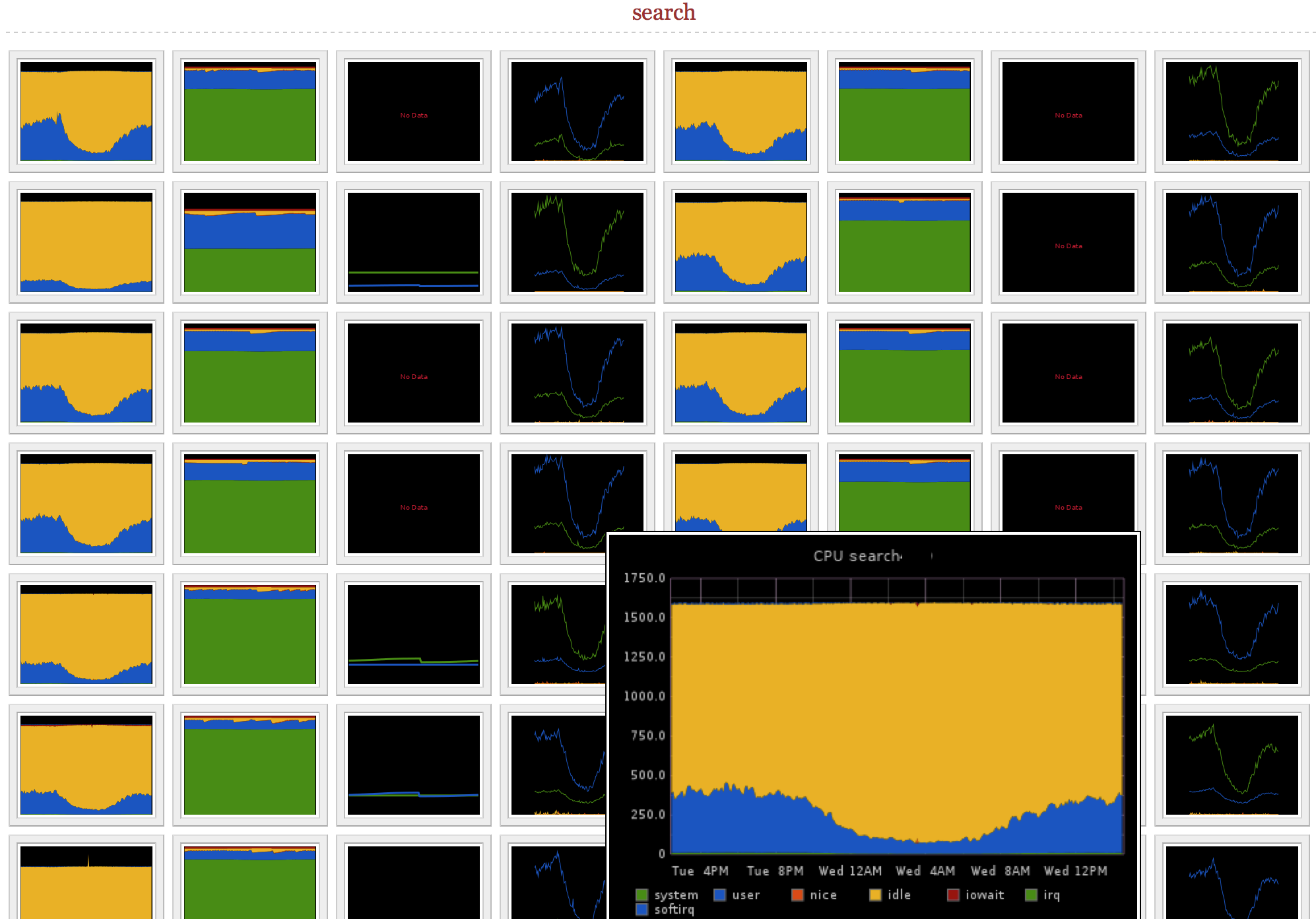Open second-row memory thumbnail with thick blue band

coord(250,242)
